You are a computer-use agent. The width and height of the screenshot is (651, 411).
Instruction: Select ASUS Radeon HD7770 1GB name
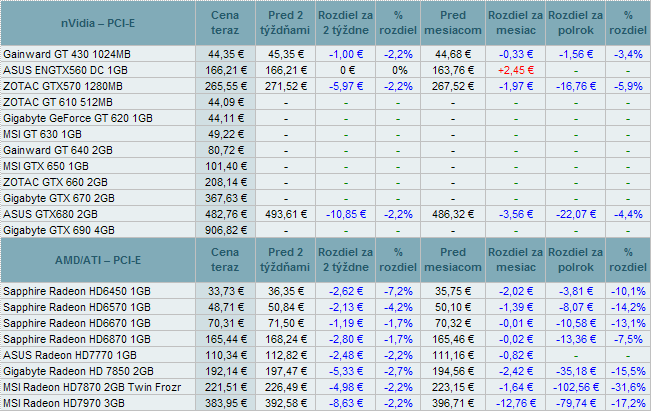pos(70,355)
